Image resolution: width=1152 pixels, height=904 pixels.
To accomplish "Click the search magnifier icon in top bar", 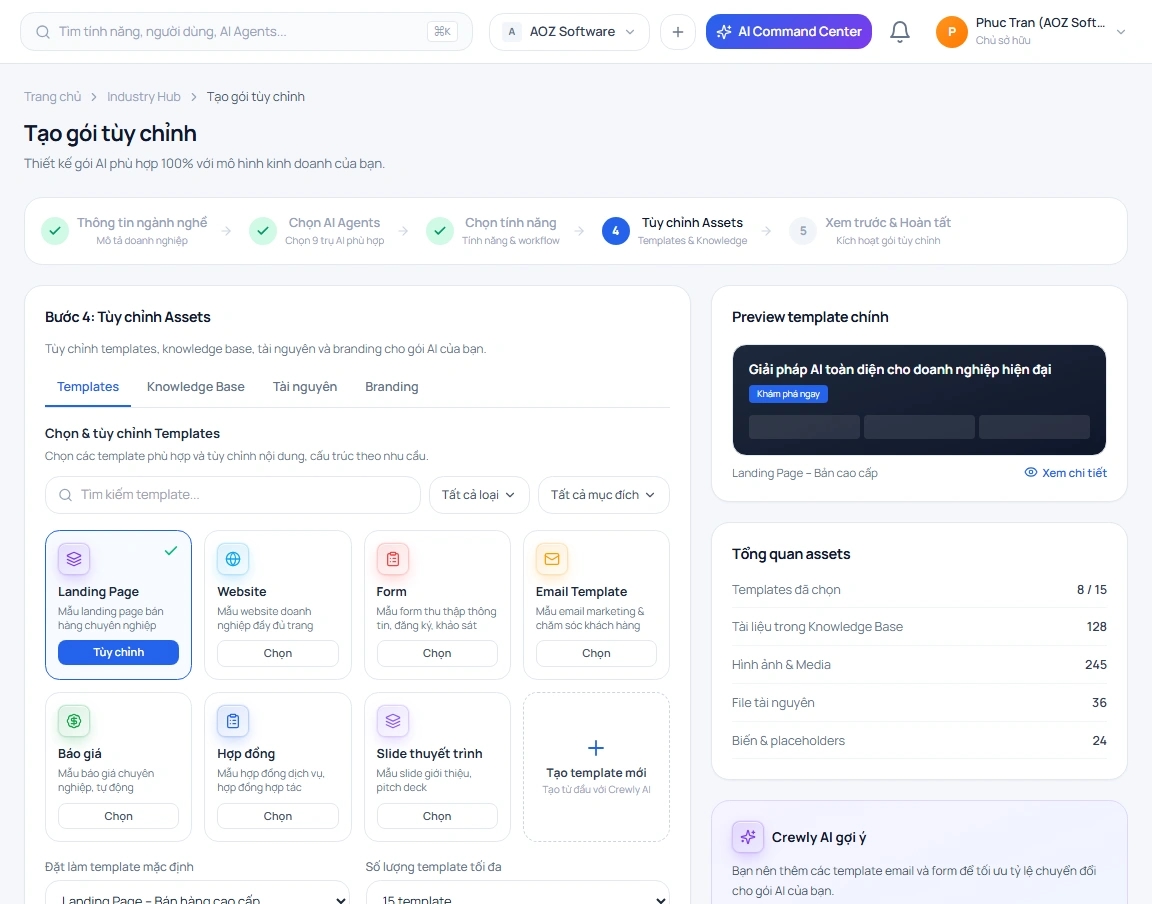I will coord(43,32).
